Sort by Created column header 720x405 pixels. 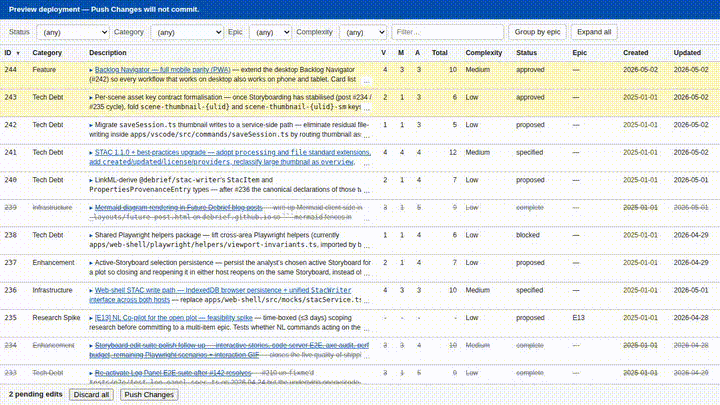636,53
